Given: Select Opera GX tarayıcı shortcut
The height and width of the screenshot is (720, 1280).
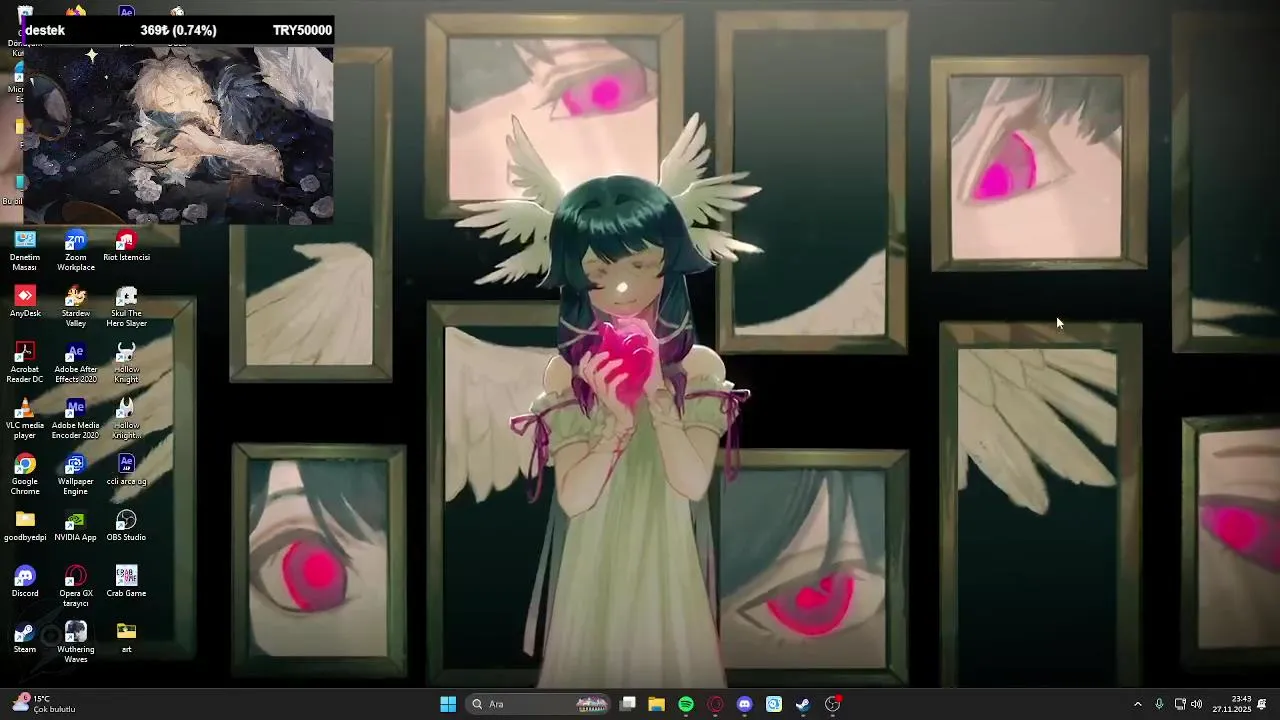Looking at the screenshot, I should (75, 587).
